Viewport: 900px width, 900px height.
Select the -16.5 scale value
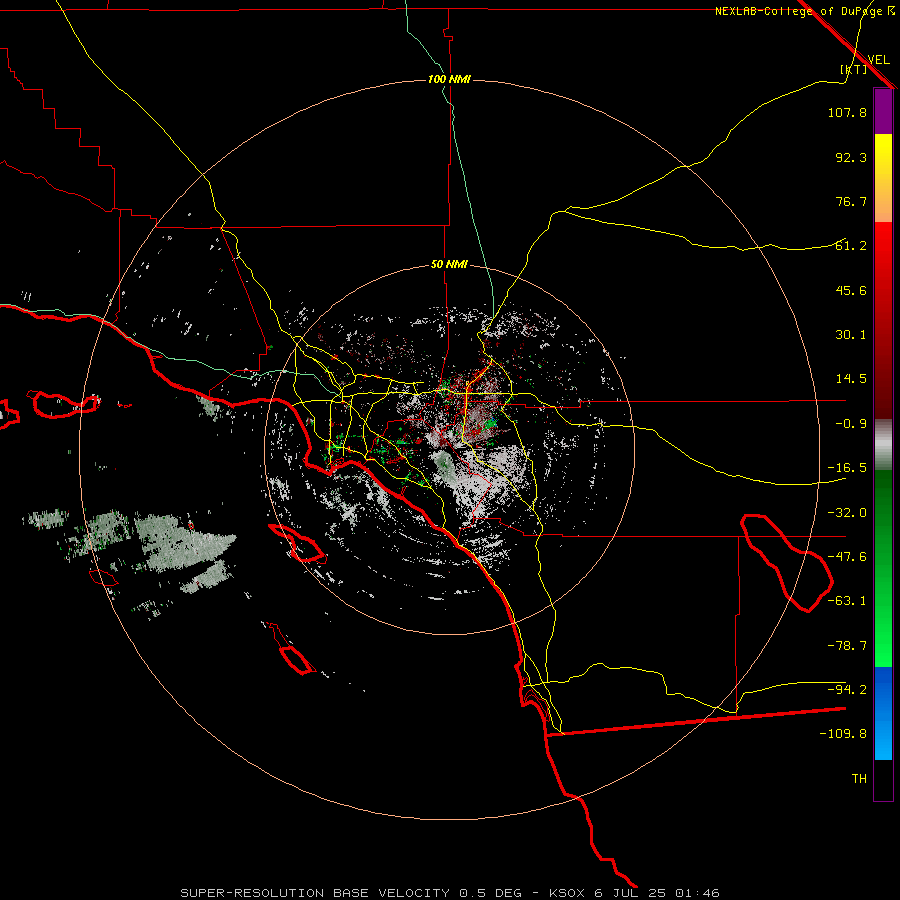[847, 468]
